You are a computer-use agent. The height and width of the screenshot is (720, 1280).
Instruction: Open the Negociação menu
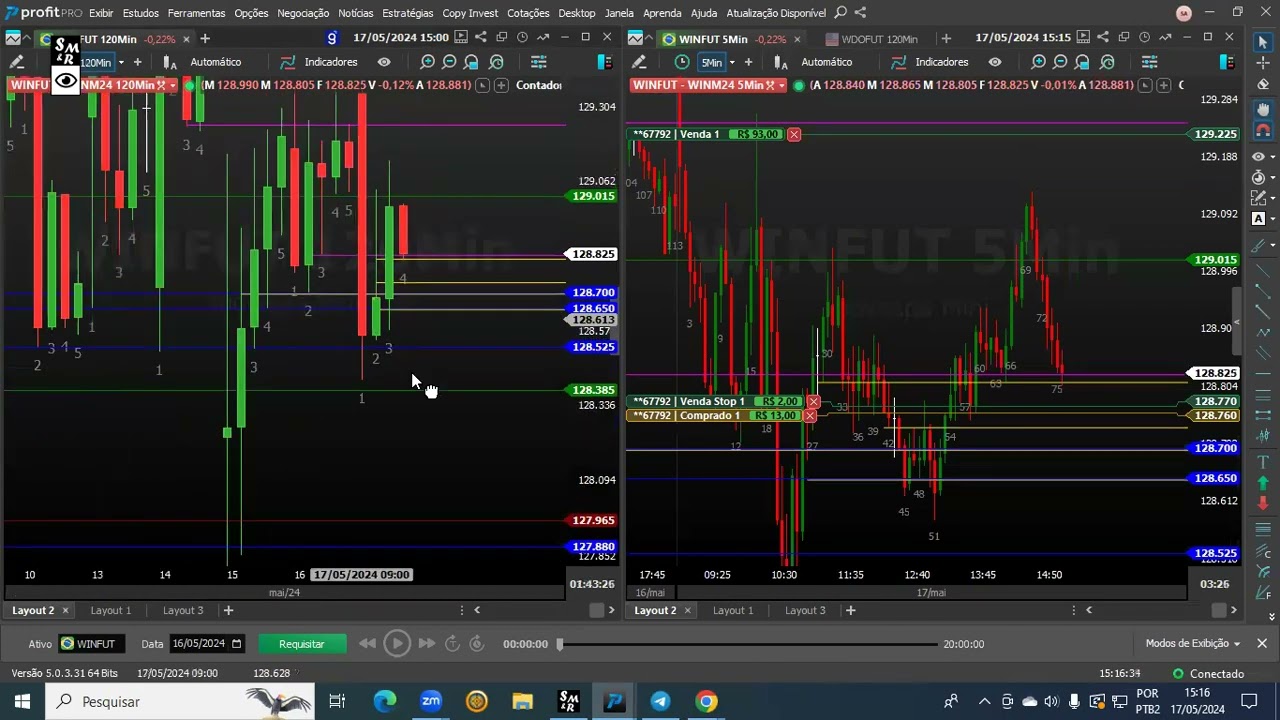(x=303, y=13)
